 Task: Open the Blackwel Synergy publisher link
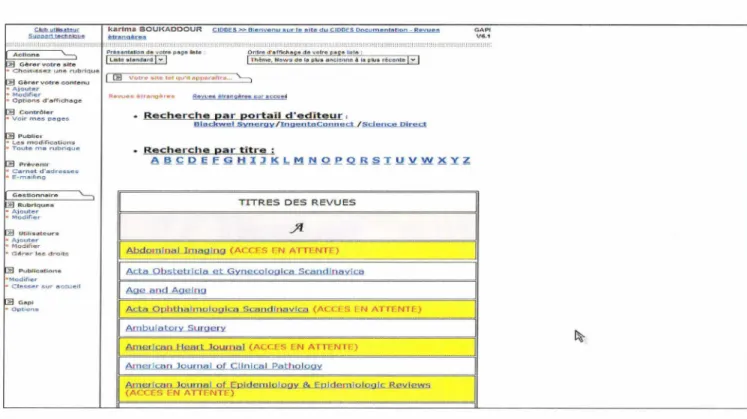tap(234, 124)
